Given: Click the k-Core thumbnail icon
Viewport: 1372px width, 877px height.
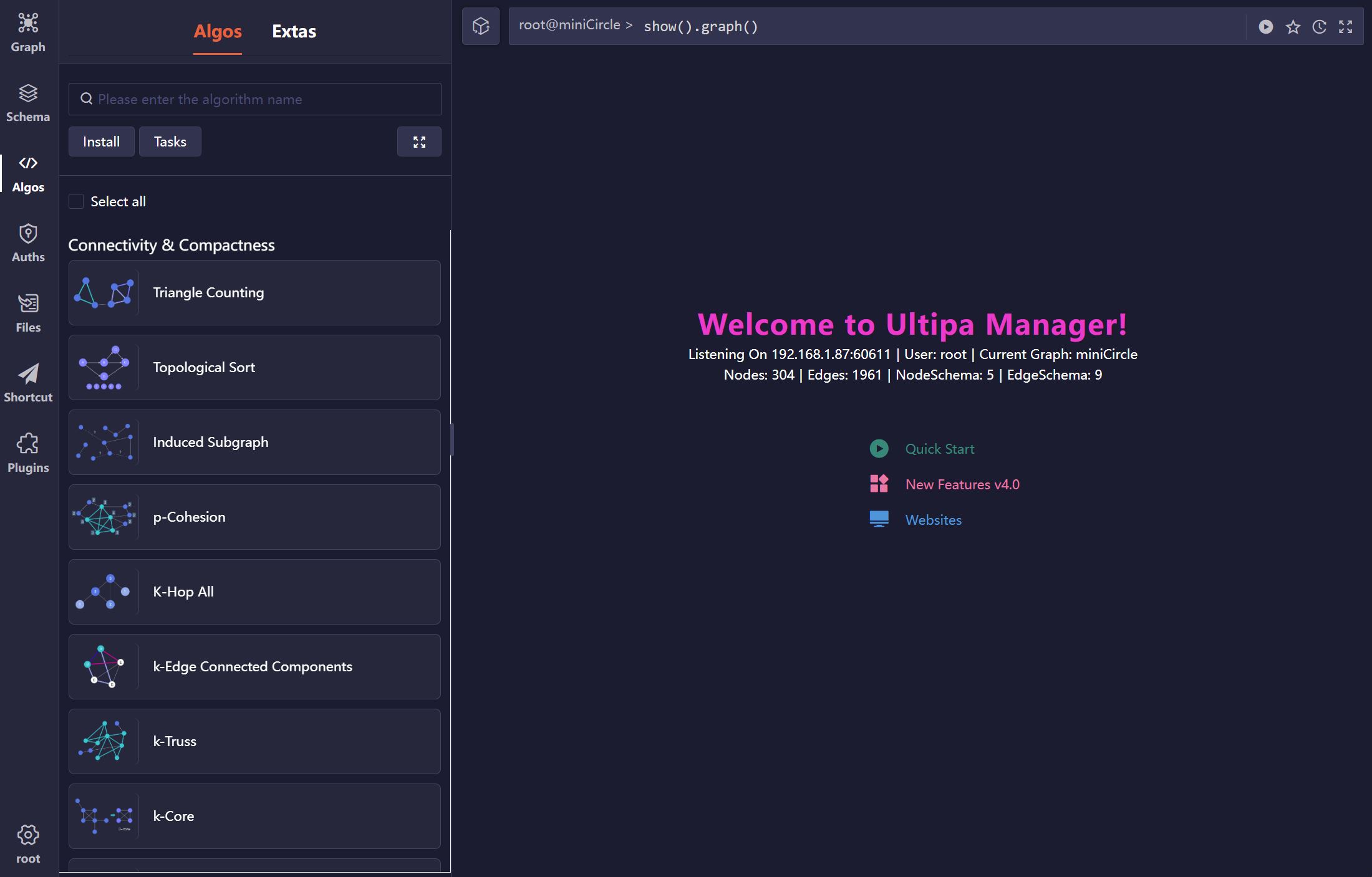Looking at the screenshot, I should (104, 816).
